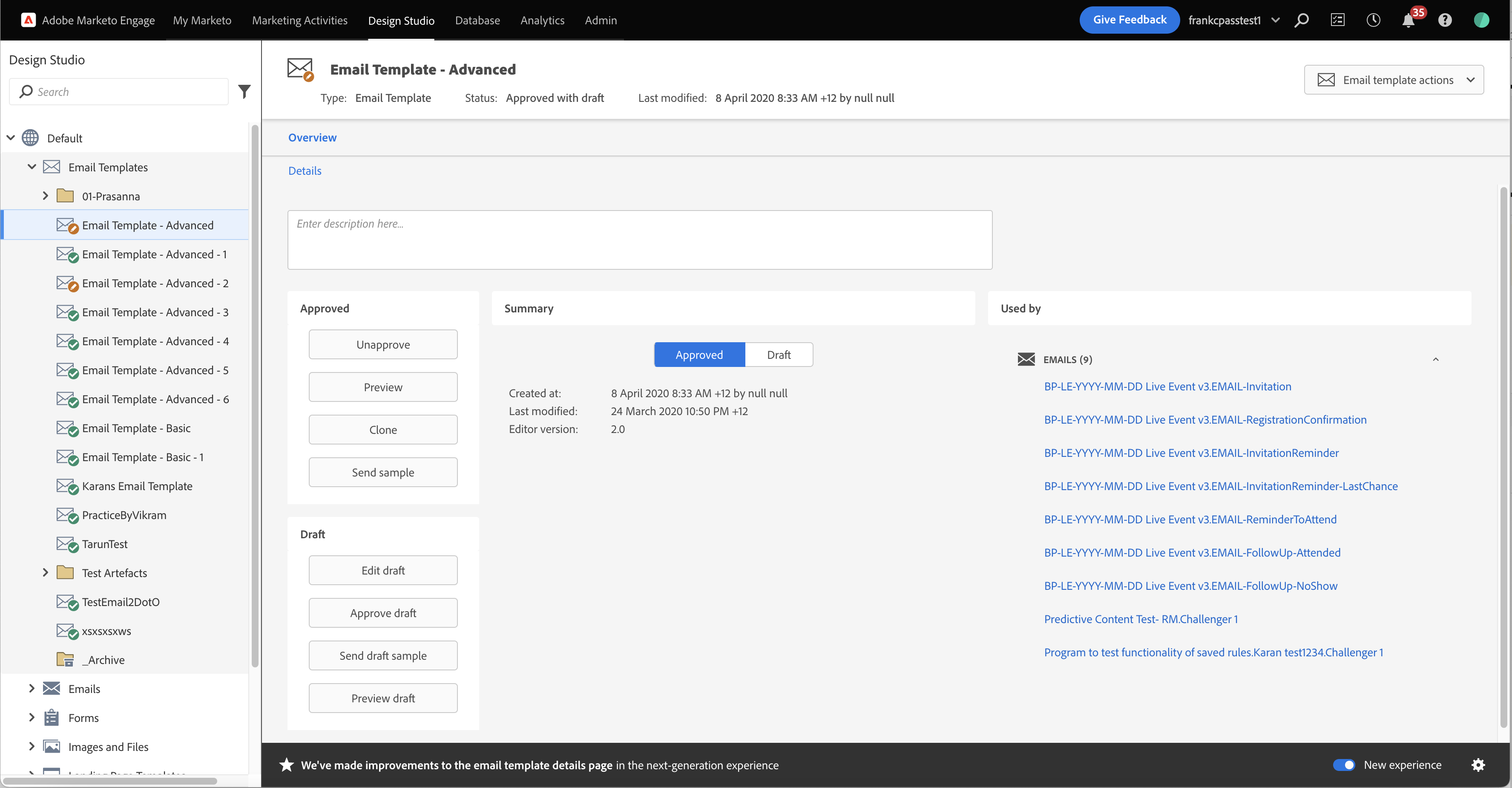Open recent items with the clock icon

coord(1374,19)
